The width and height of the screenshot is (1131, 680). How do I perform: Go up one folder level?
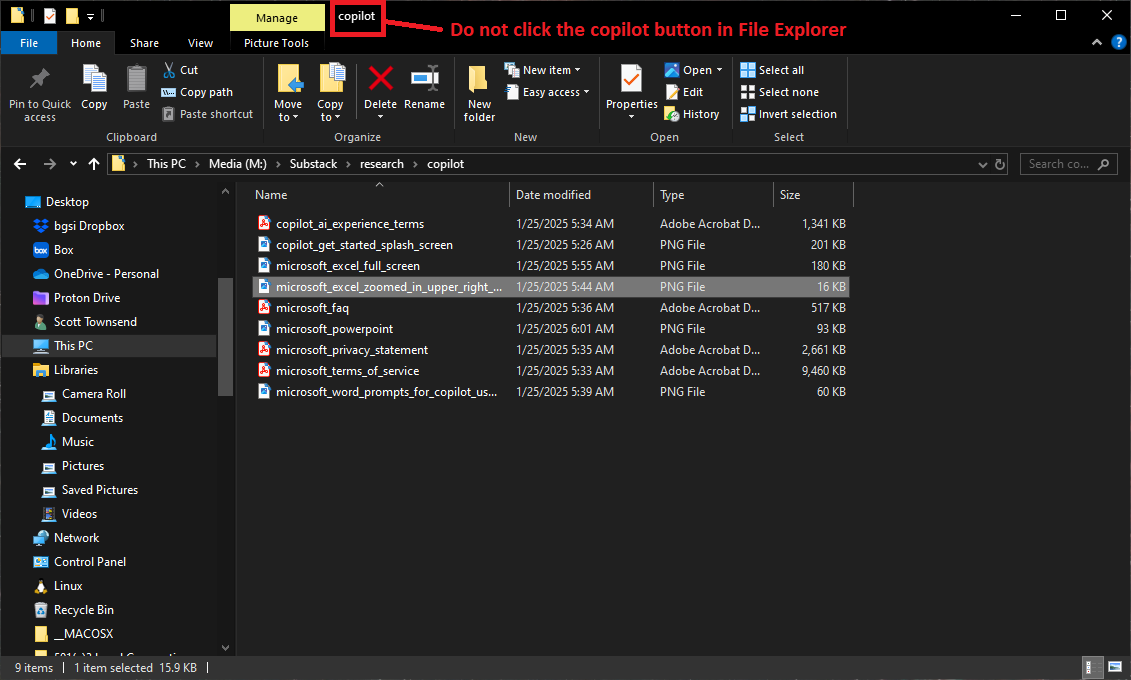point(94,164)
